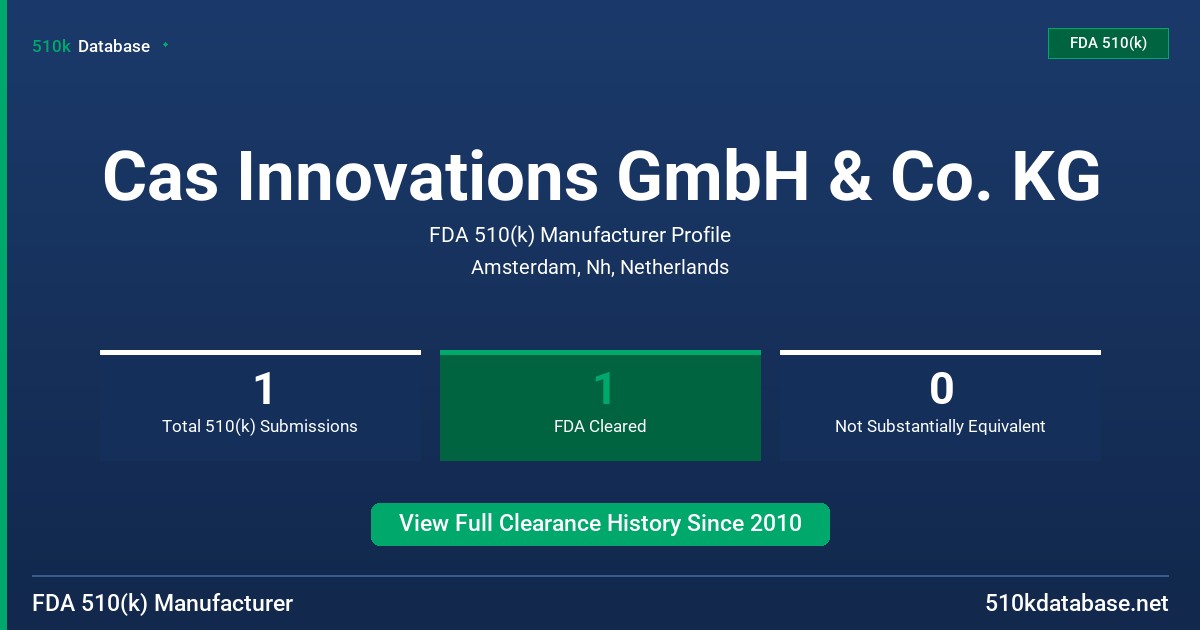This screenshot has width=1200, height=630.
Task: Click the Amsterdam, Nh, Netherlands location text
Action: [x=600, y=267]
